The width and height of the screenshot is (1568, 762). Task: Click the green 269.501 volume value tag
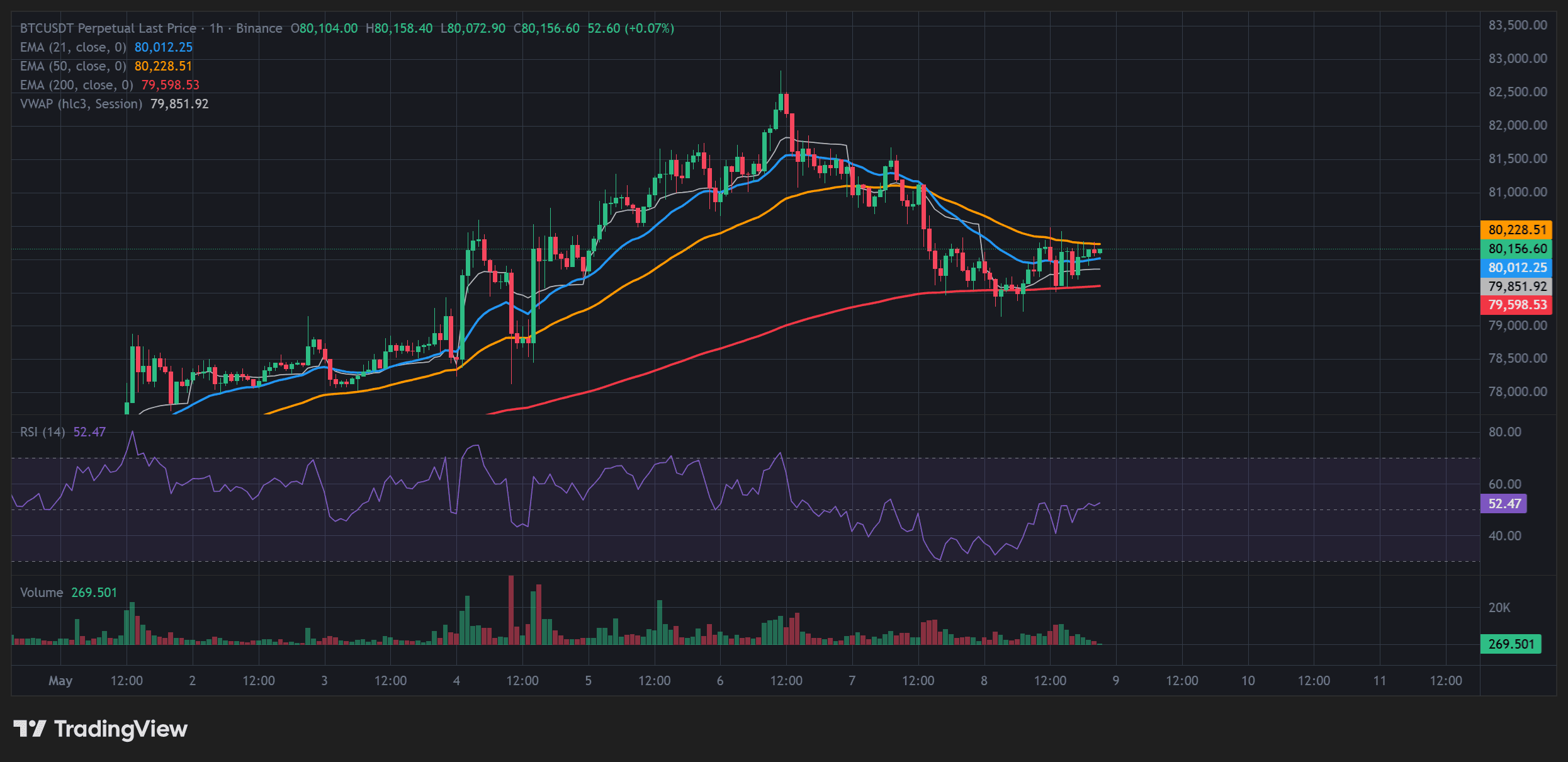pos(1511,644)
